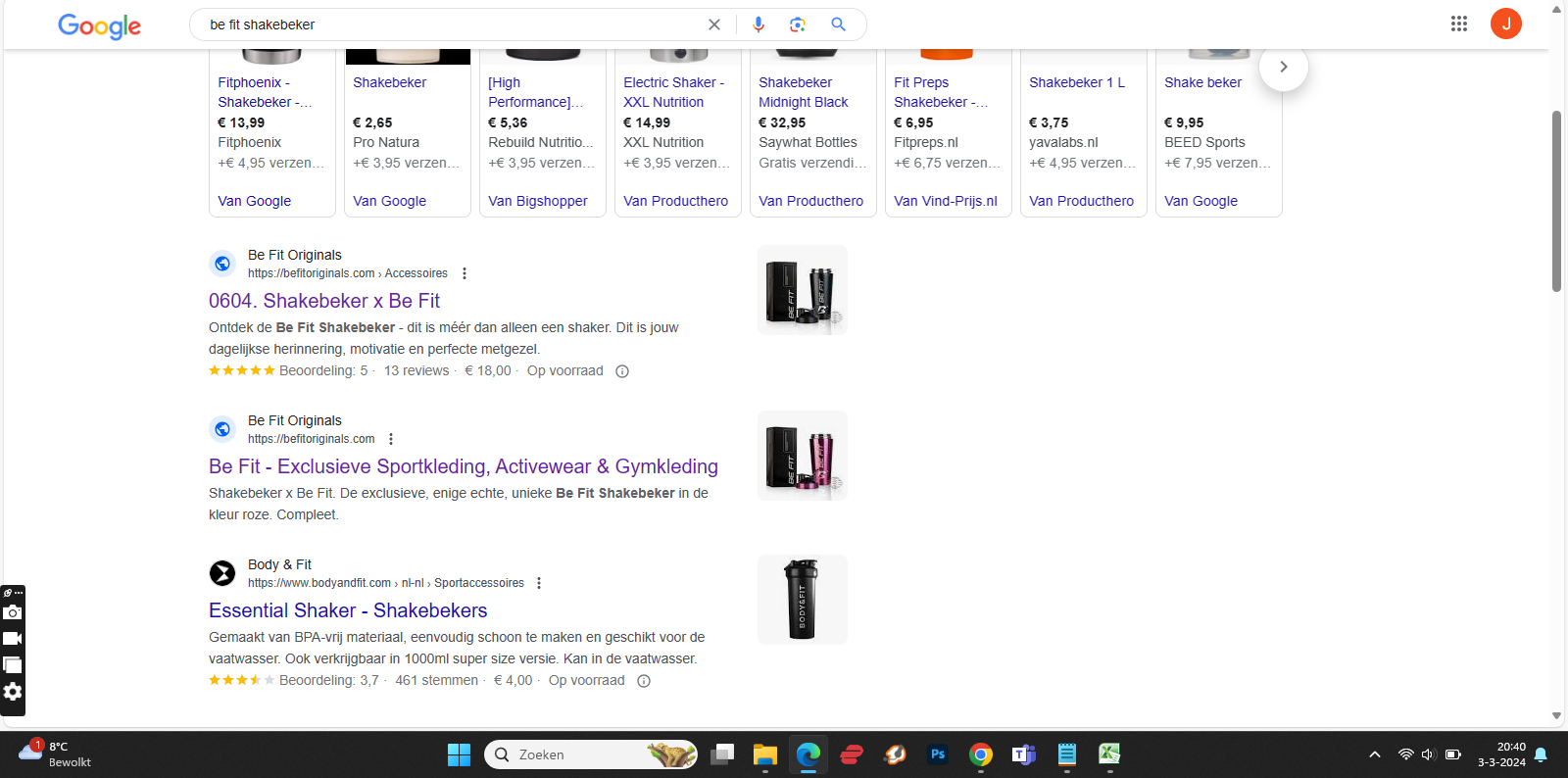This screenshot has height=778, width=1568.
Task: Open Microsoft Teams from taskbar
Action: point(1024,754)
